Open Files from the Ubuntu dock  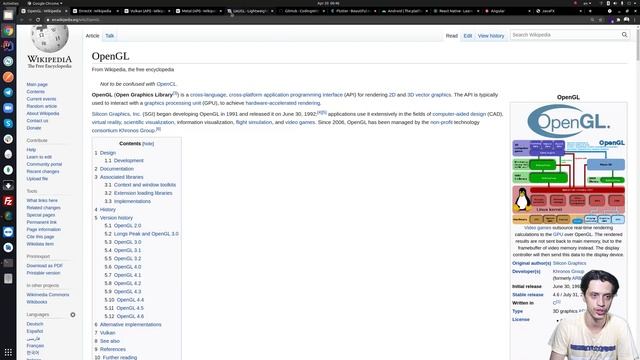[x=8, y=15]
